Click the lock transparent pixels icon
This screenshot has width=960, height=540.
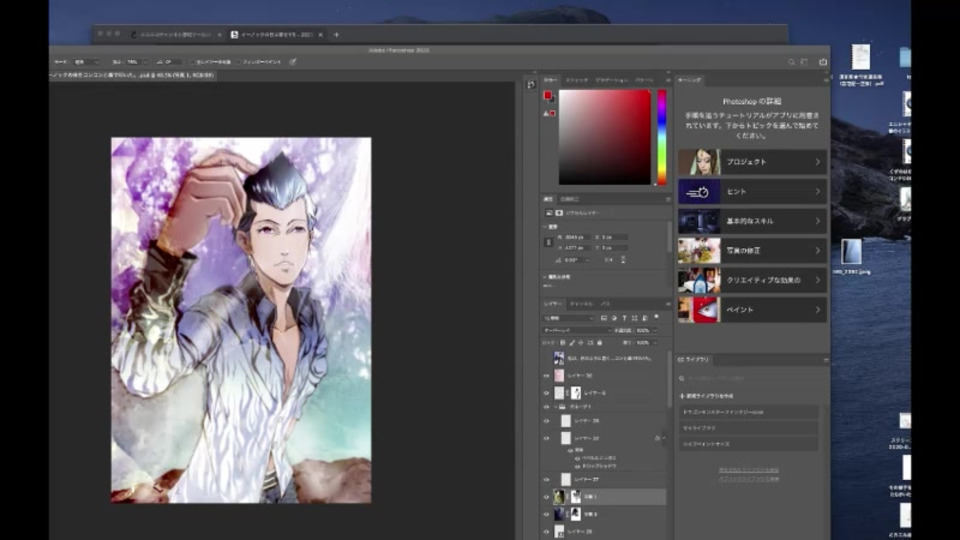click(563, 343)
